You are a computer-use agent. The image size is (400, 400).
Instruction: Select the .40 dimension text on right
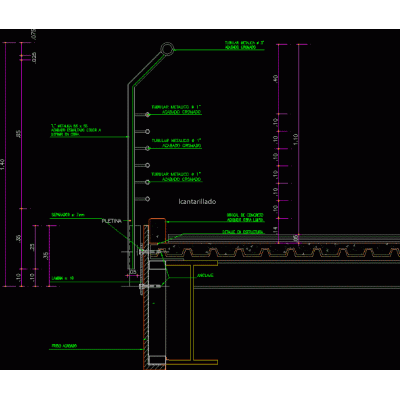pos(275,79)
